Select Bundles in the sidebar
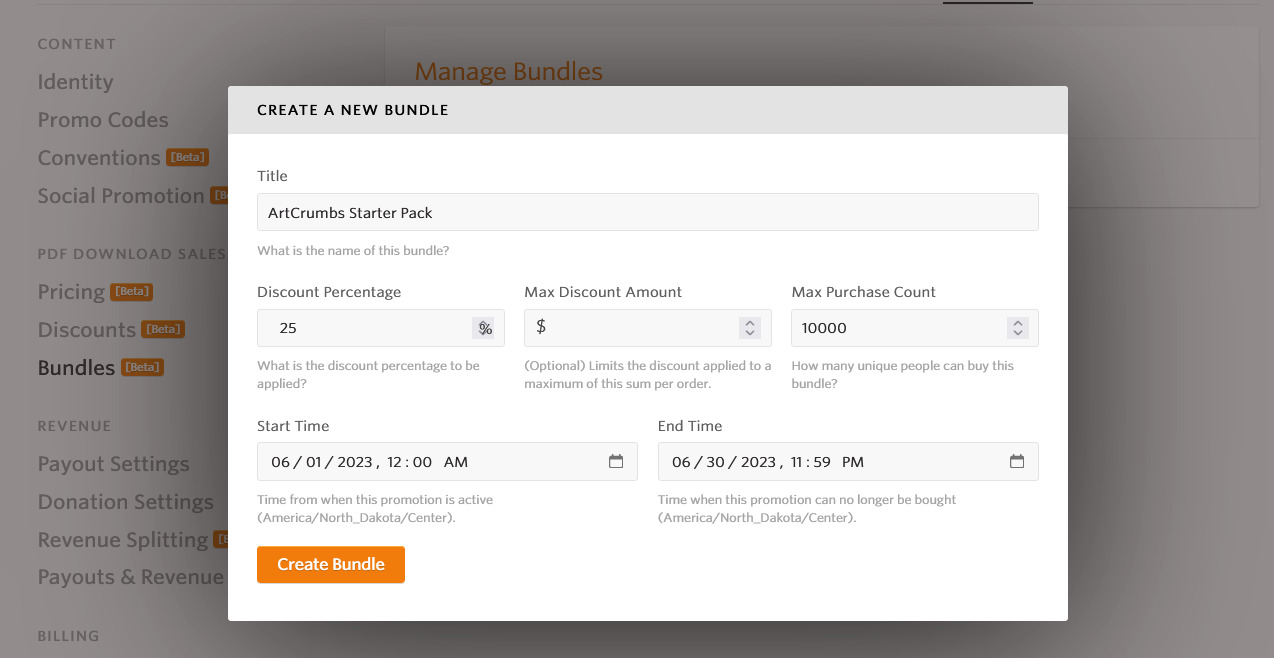 (x=76, y=368)
